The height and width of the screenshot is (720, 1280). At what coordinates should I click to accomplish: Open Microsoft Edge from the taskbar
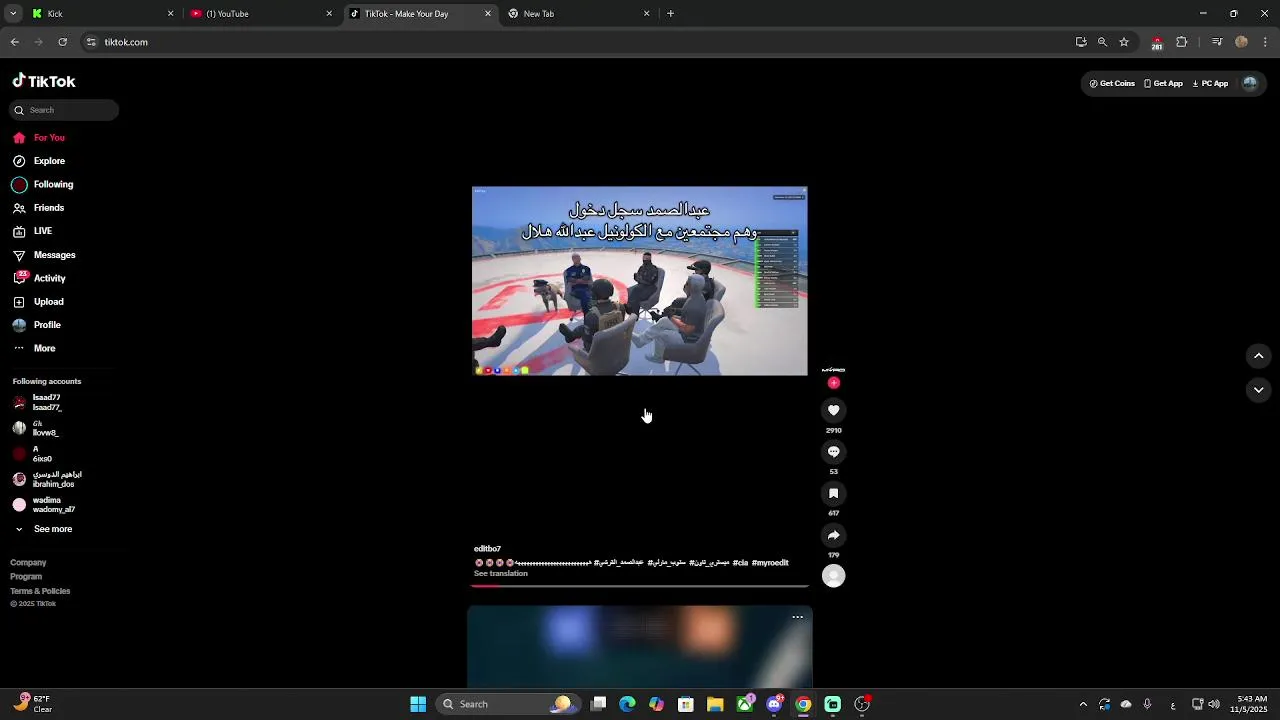[x=627, y=704]
